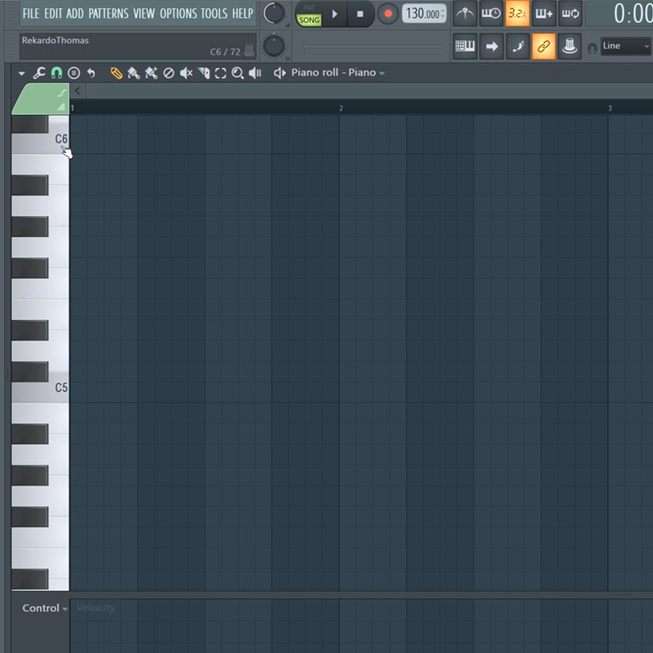
Task: Select the Slice tool
Action: [204, 73]
